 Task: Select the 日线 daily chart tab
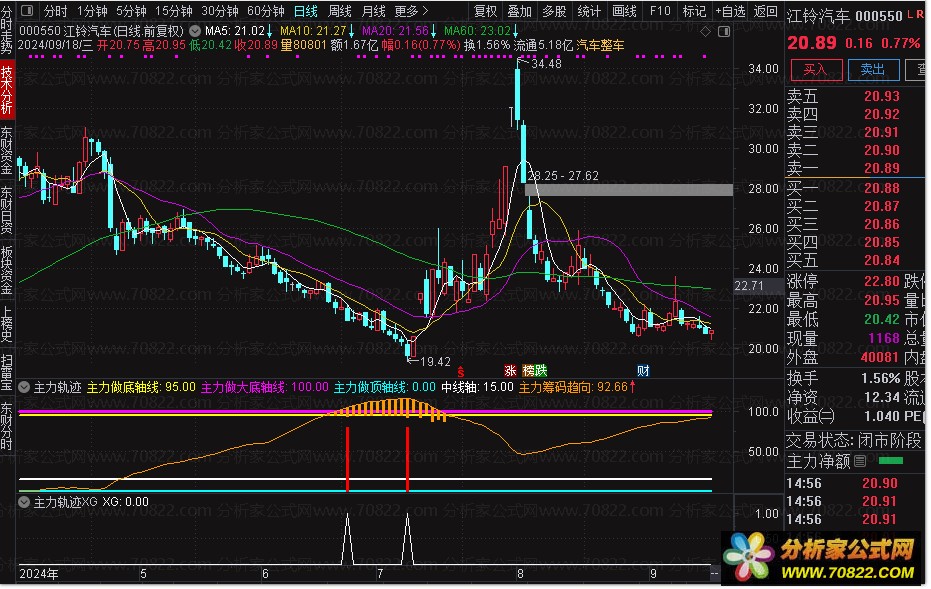[306, 11]
